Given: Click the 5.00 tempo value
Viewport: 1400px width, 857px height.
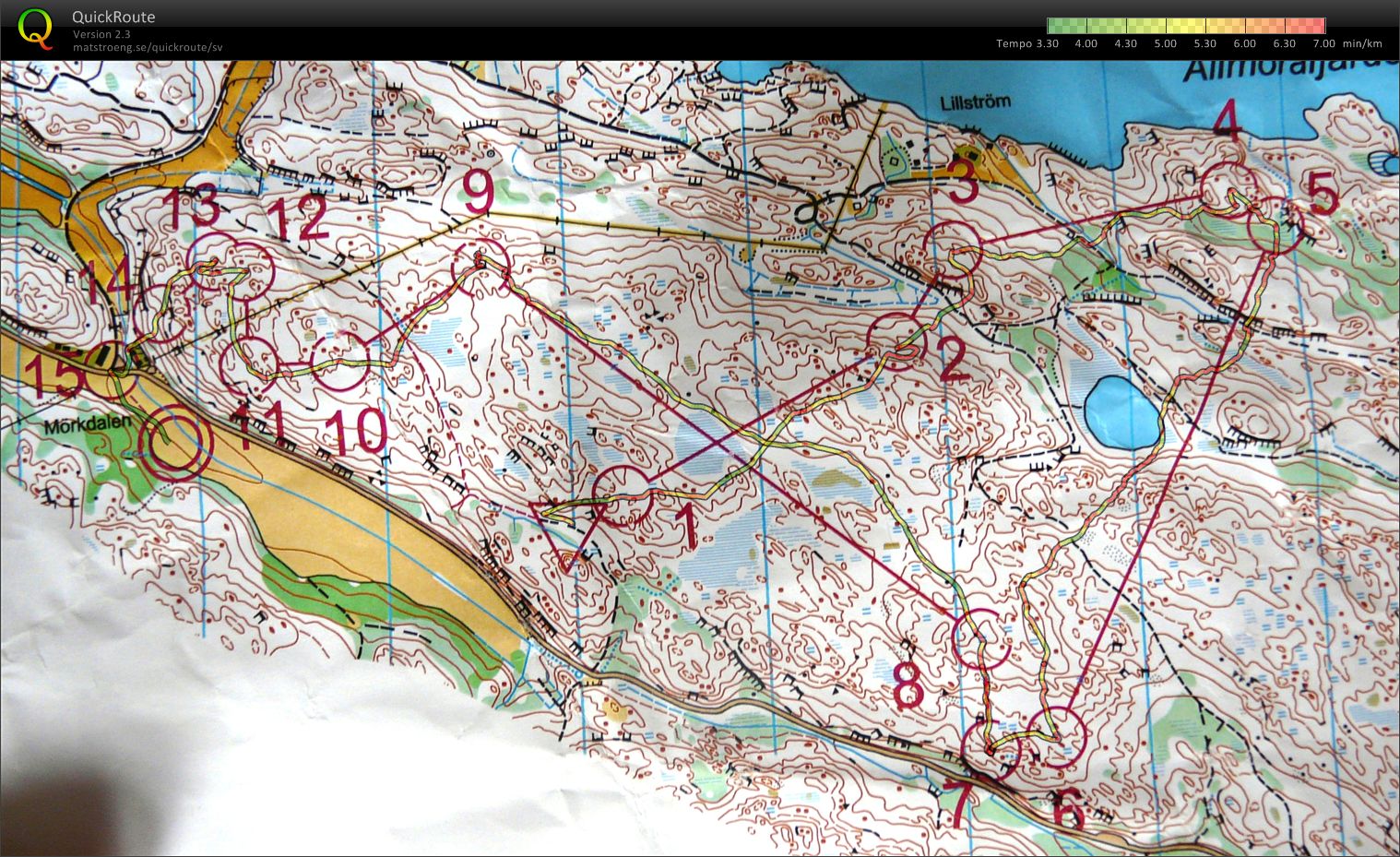Looking at the screenshot, I should pyautogui.click(x=1166, y=43).
